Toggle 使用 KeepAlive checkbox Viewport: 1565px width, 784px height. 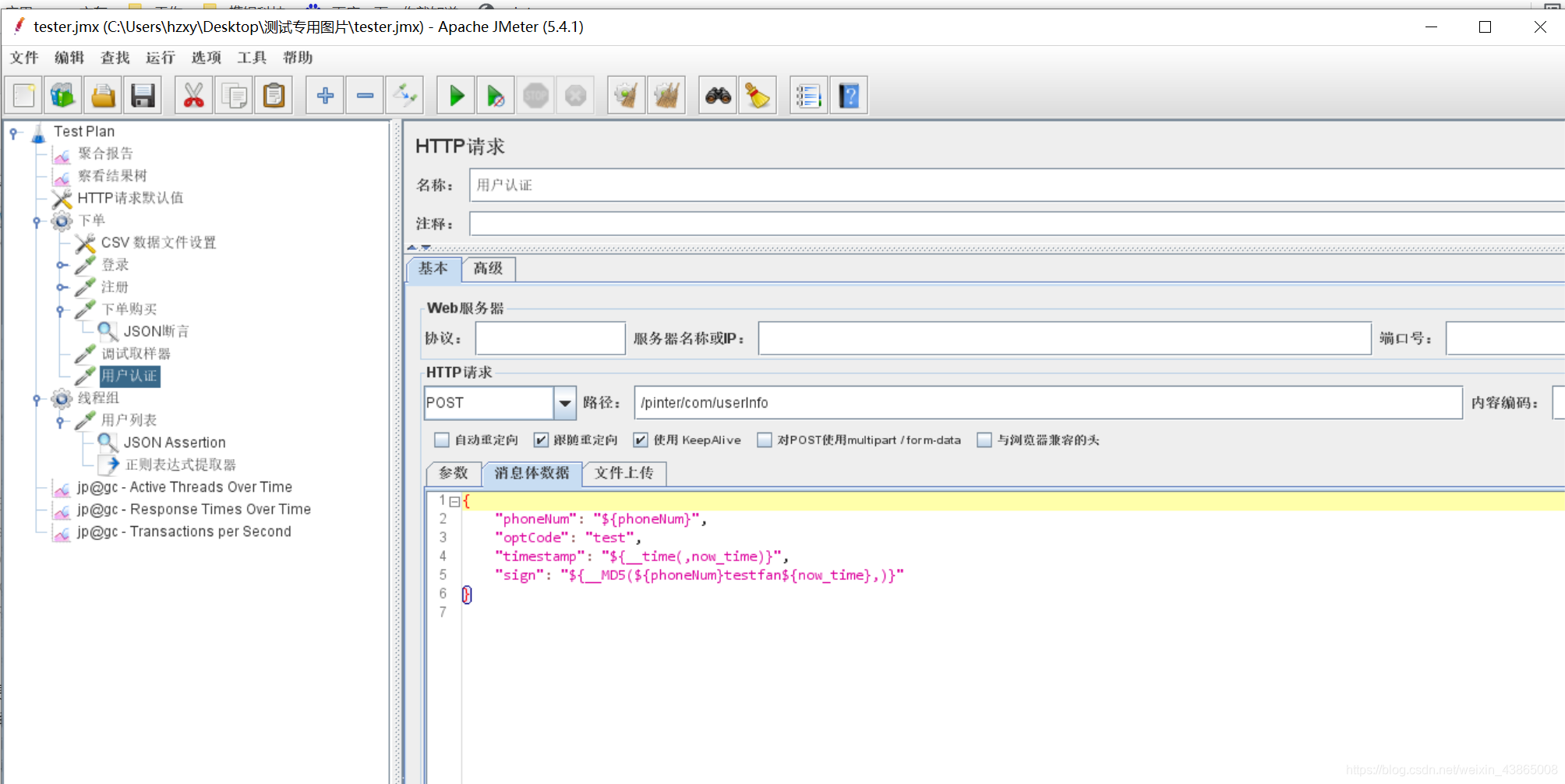[641, 440]
